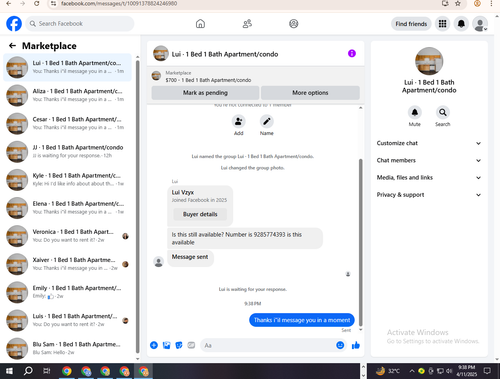This screenshot has width=500, height=379.
Task: Open the Groups icon in top navigation
Action: tap(294, 24)
